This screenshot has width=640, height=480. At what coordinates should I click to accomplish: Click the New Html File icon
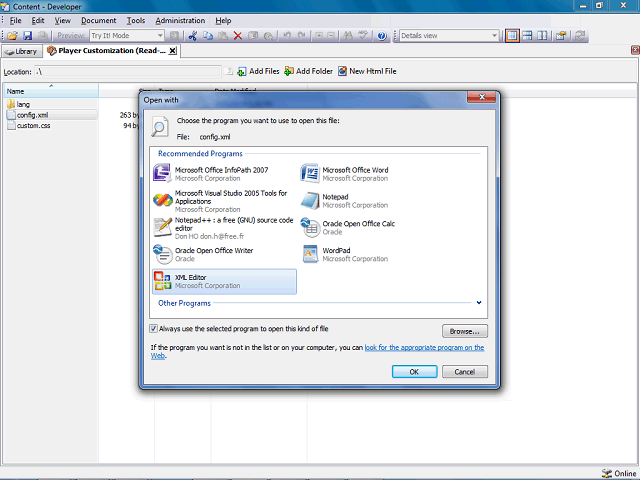point(342,71)
